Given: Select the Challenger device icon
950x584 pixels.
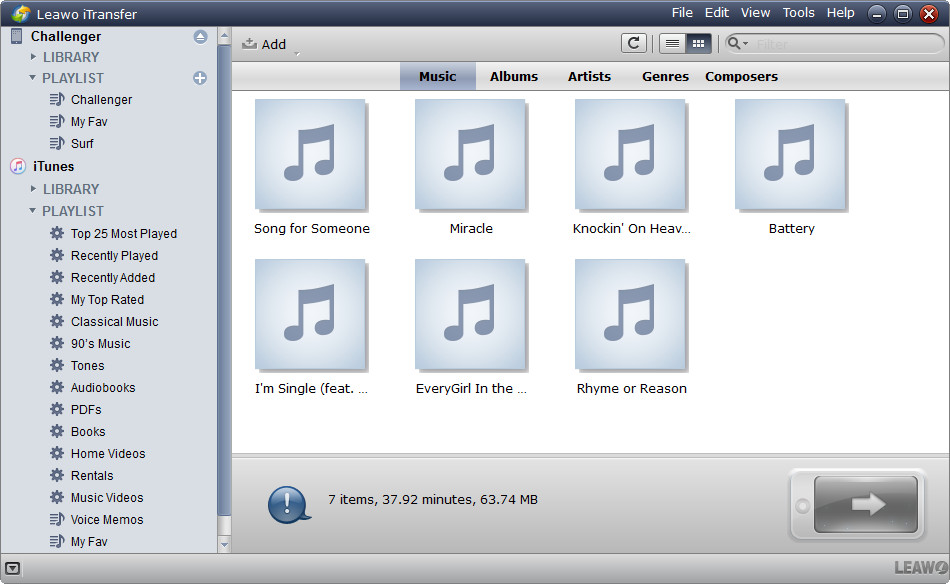Looking at the screenshot, I should tap(16, 36).
